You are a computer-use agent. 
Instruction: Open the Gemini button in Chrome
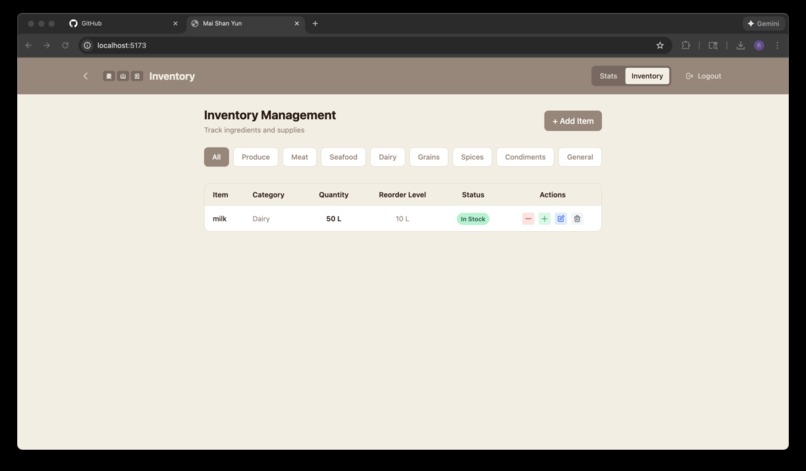click(763, 23)
